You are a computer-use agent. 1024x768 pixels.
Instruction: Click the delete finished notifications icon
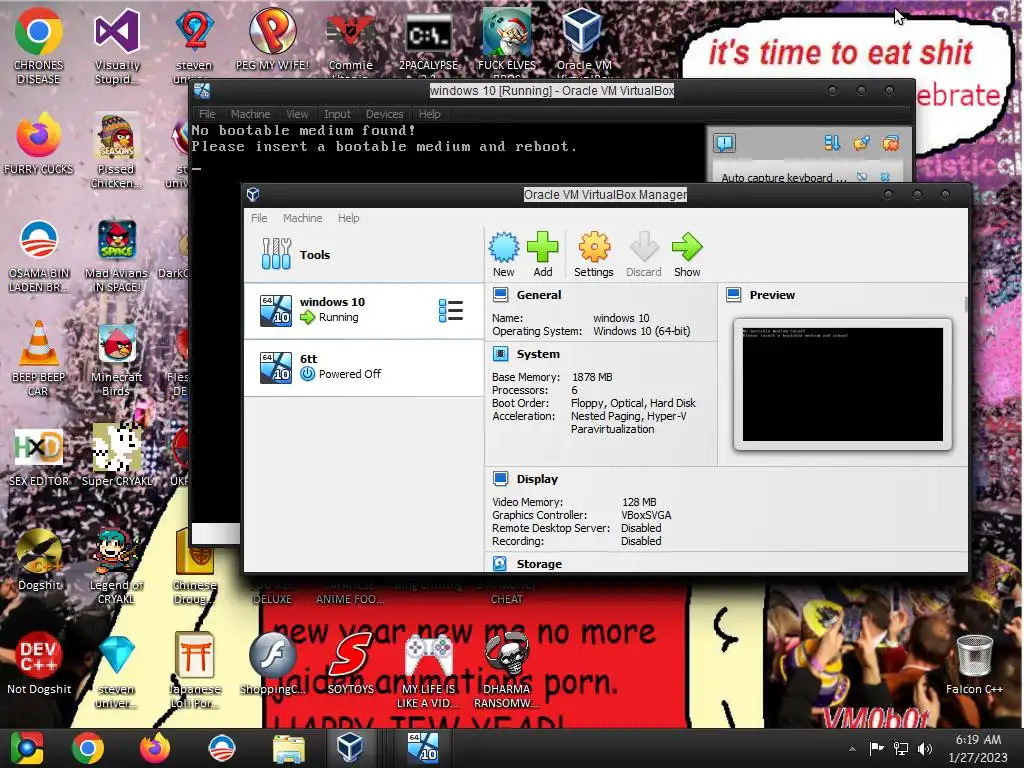891,143
